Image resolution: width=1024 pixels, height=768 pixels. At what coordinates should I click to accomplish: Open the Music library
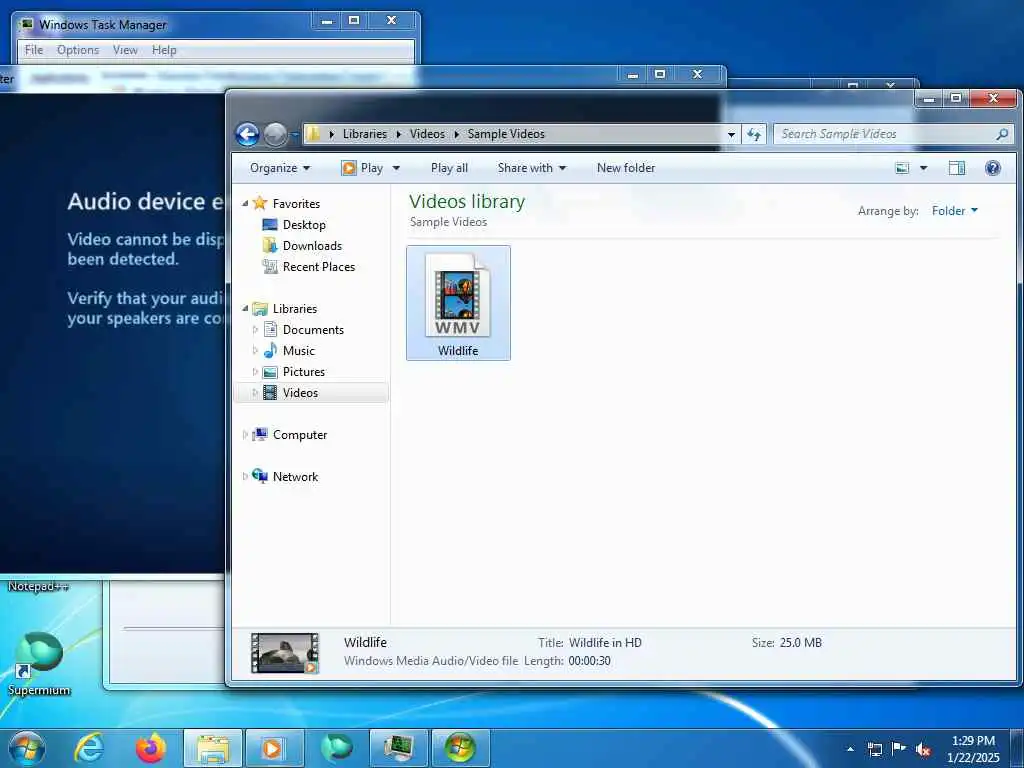[298, 351]
